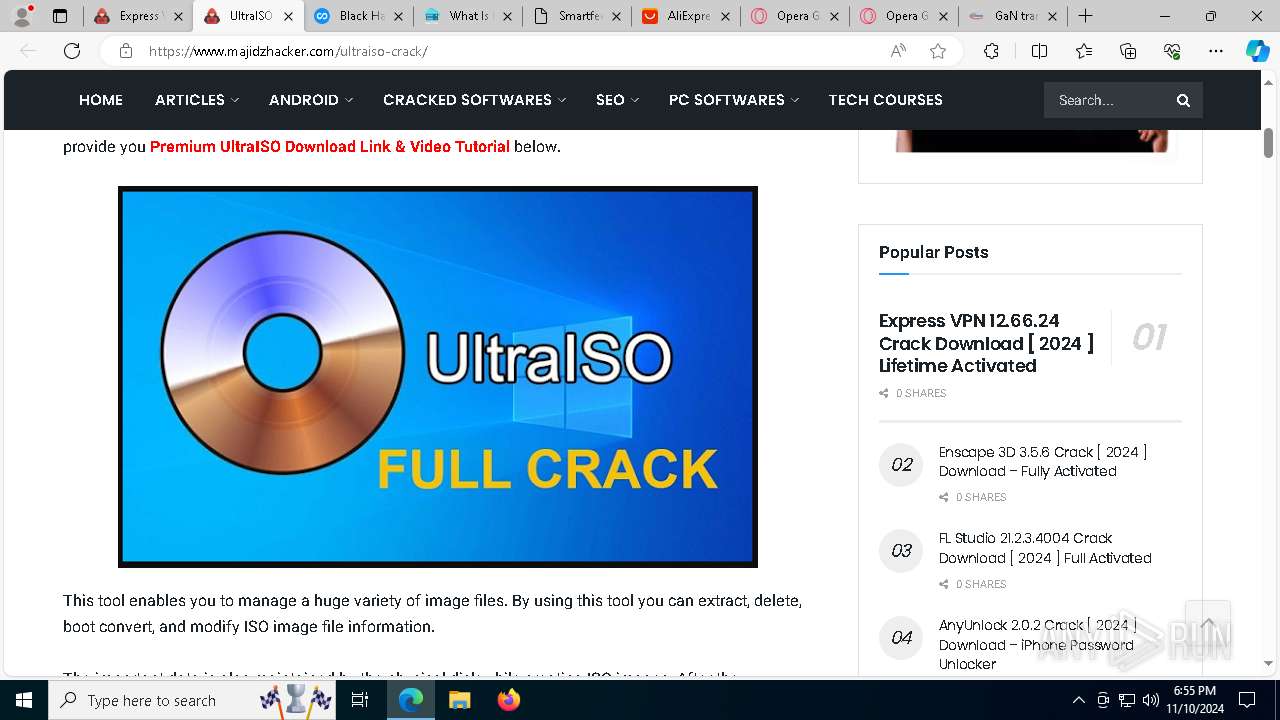Click the back-to-top arrow button

[x=1207, y=625]
